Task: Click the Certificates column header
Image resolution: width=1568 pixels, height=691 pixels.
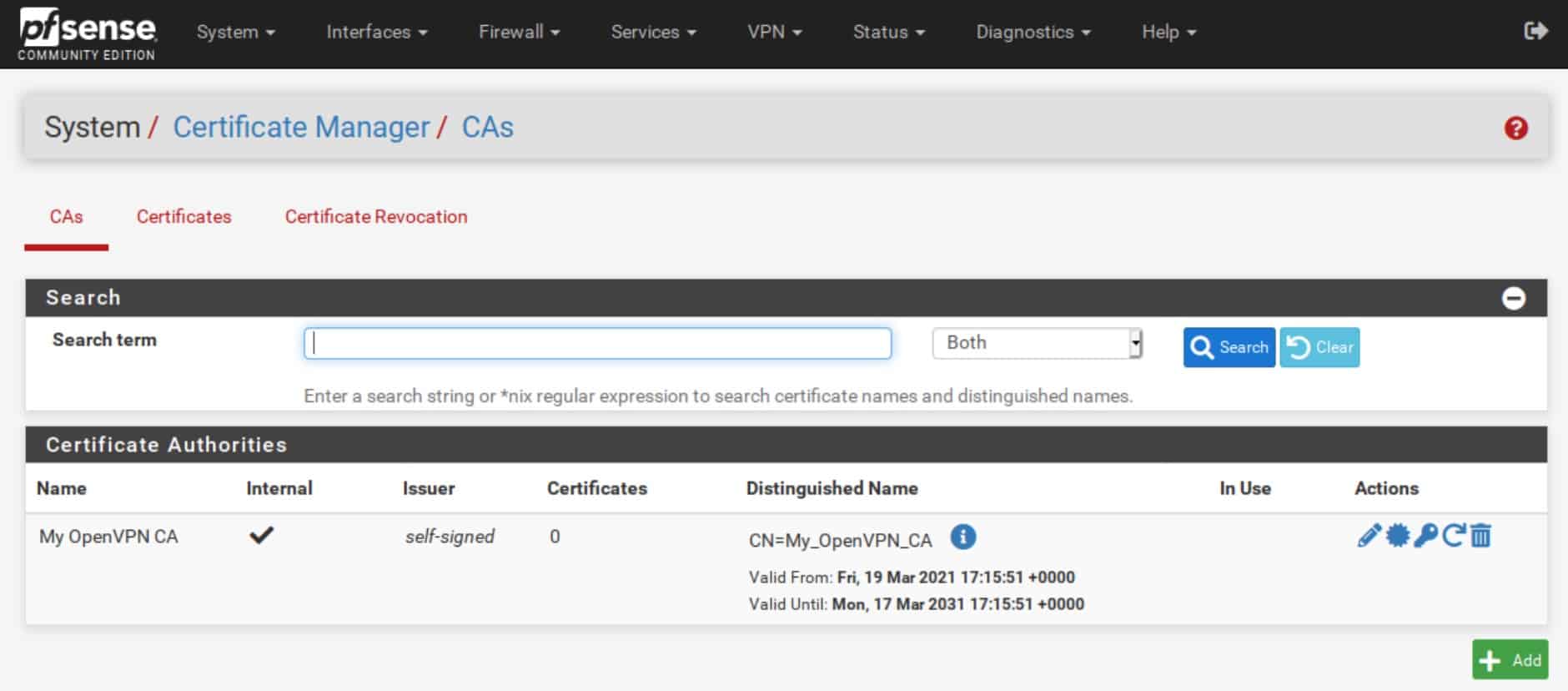Action: (597, 489)
